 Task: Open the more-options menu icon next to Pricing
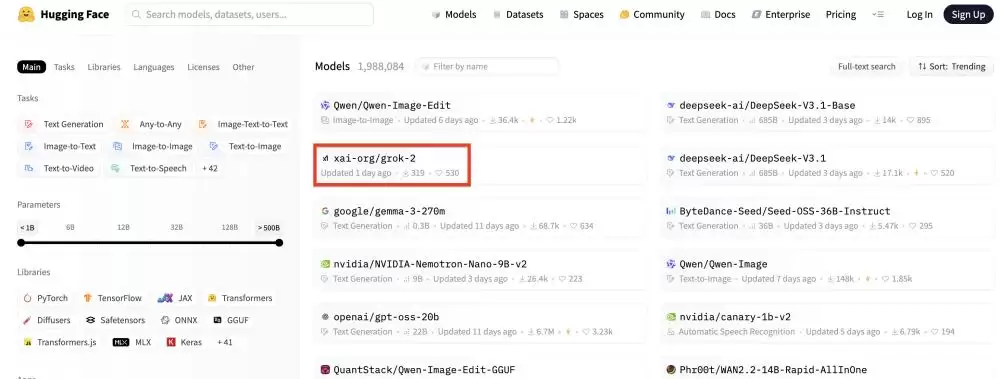pyautogui.click(x=878, y=14)
